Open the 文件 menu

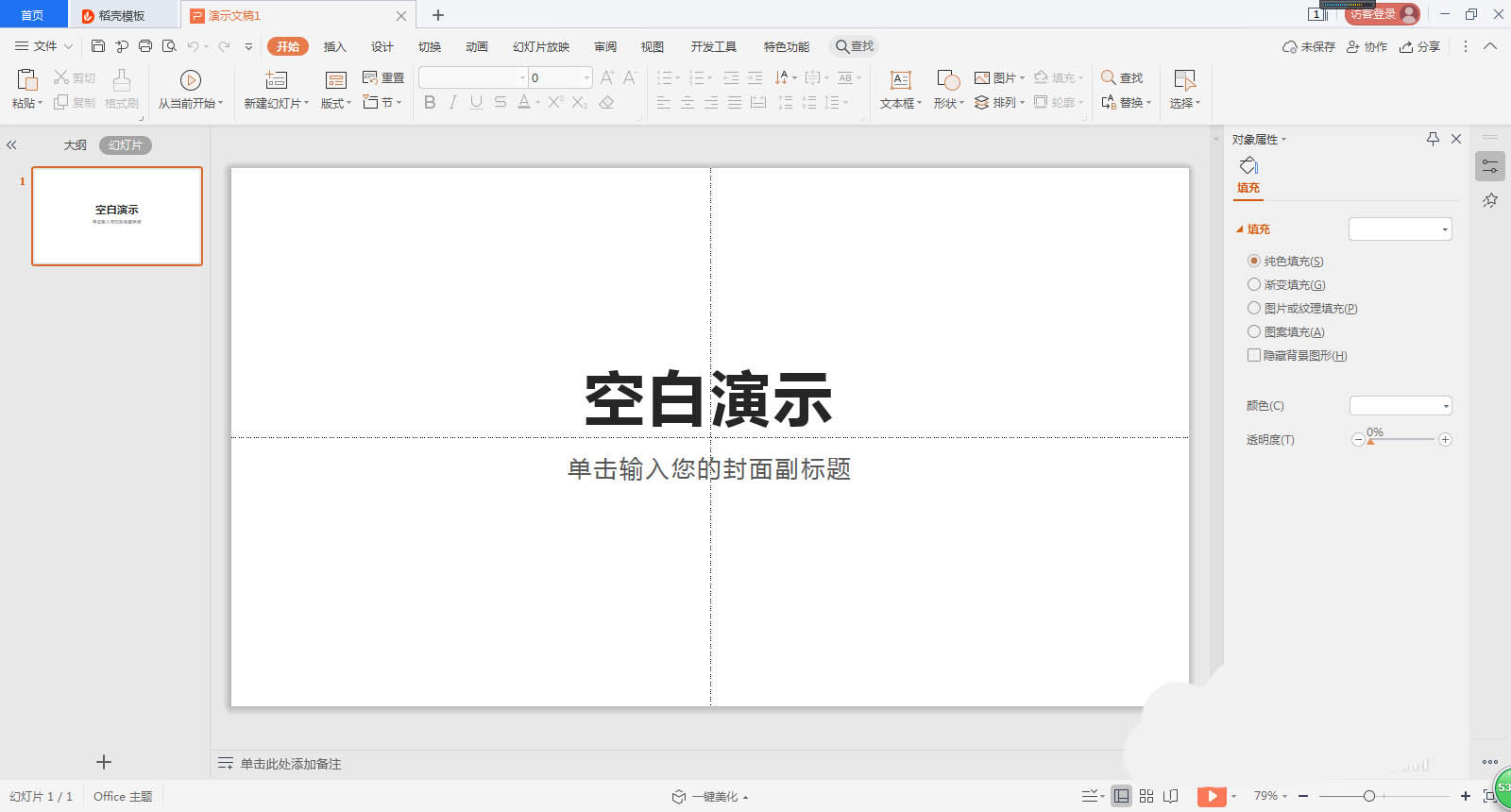pos(43,46)
